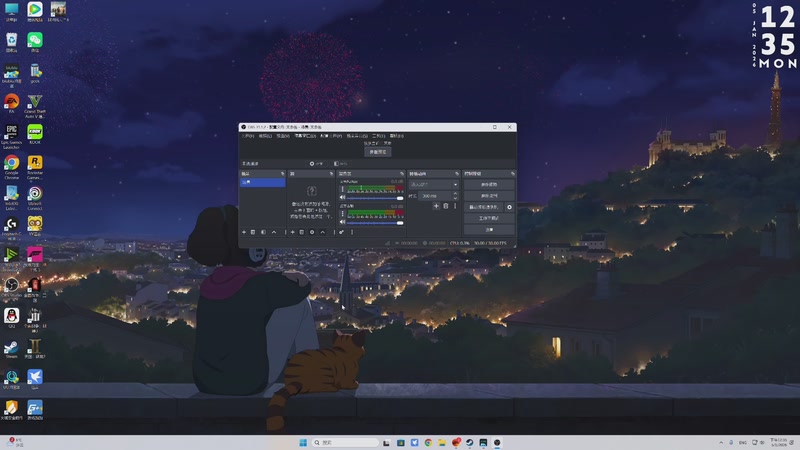Screen dimensions: 800x450
Task: Select the QQ penguin desktop icon
Action: point(11,318)
